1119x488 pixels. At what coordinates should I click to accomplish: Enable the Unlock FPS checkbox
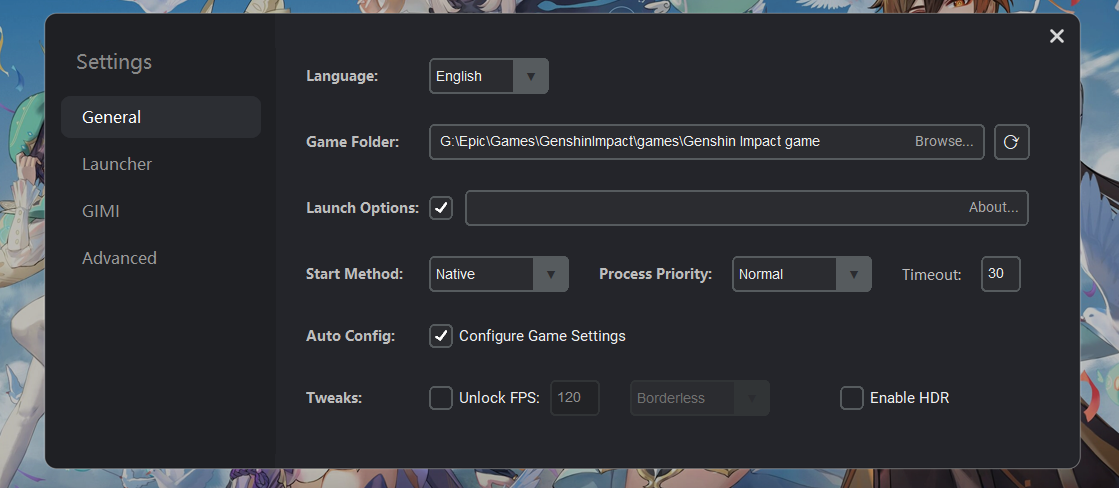(x=441, y=398)
